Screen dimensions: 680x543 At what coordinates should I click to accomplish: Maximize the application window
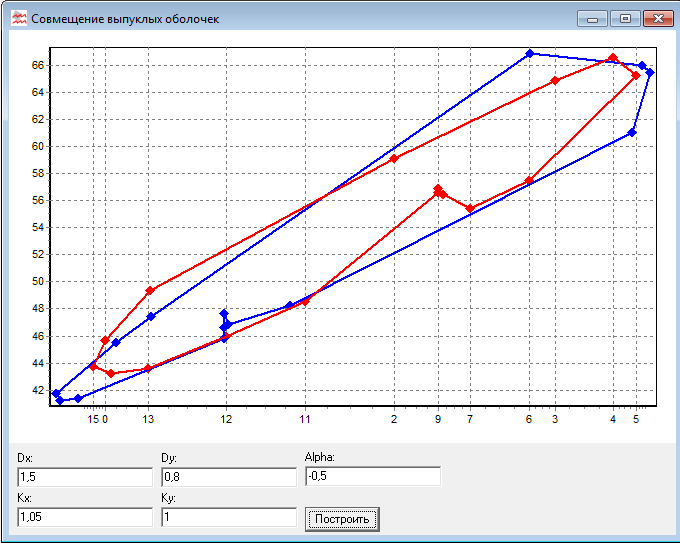click(625, 18)
